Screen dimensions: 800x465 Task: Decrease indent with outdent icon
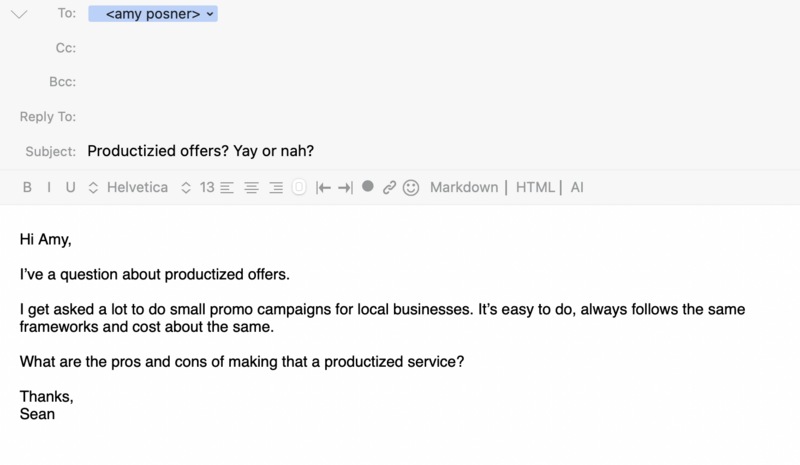pyautogui.click(x=323, y=188)
